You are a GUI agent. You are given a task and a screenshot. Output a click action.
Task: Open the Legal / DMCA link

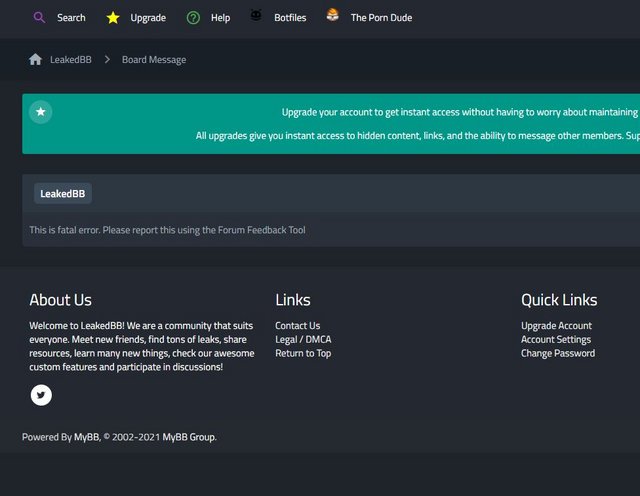pyautogui.click(x=303, y=339)
